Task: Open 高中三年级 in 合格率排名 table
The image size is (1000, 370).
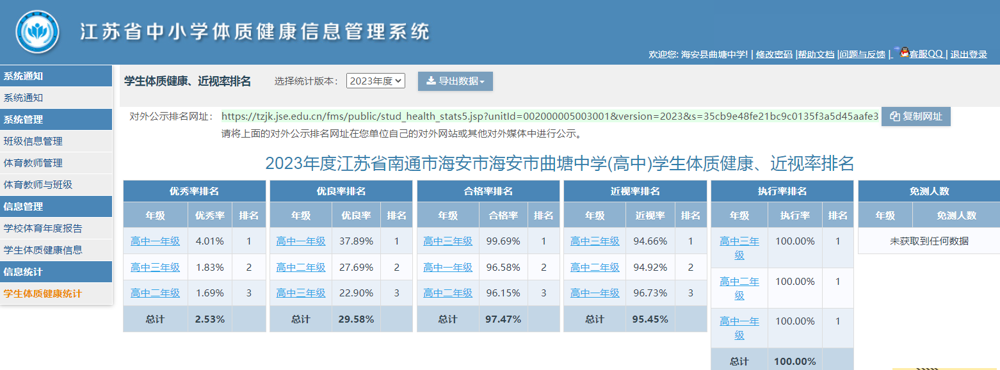Action: coord(448,241)
